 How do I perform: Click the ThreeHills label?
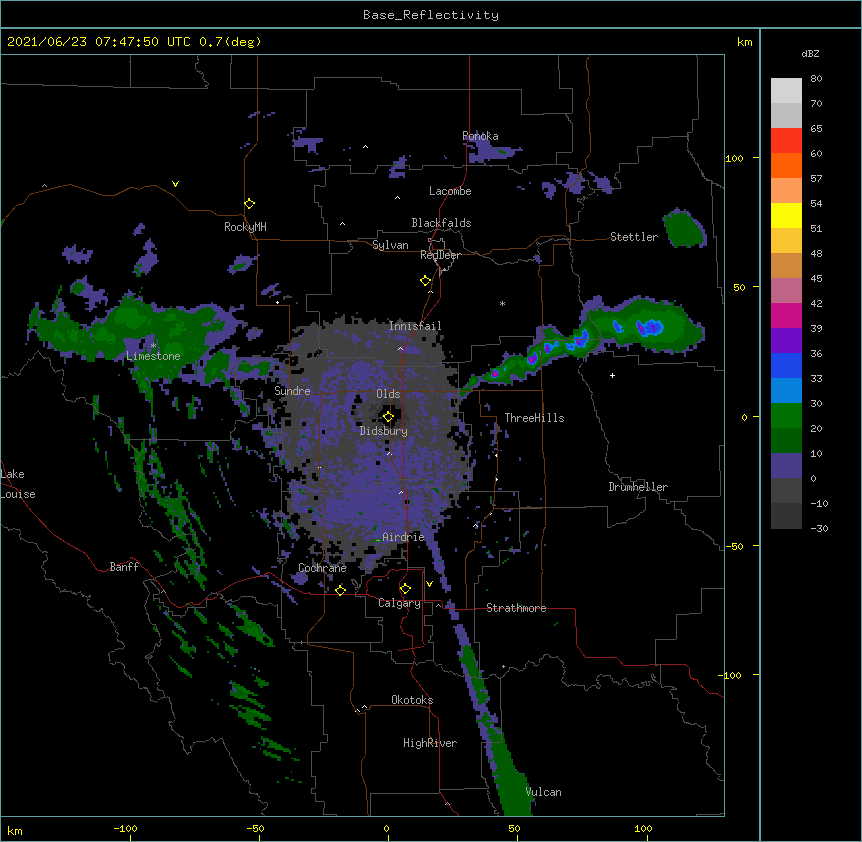(x=534, y=418)
